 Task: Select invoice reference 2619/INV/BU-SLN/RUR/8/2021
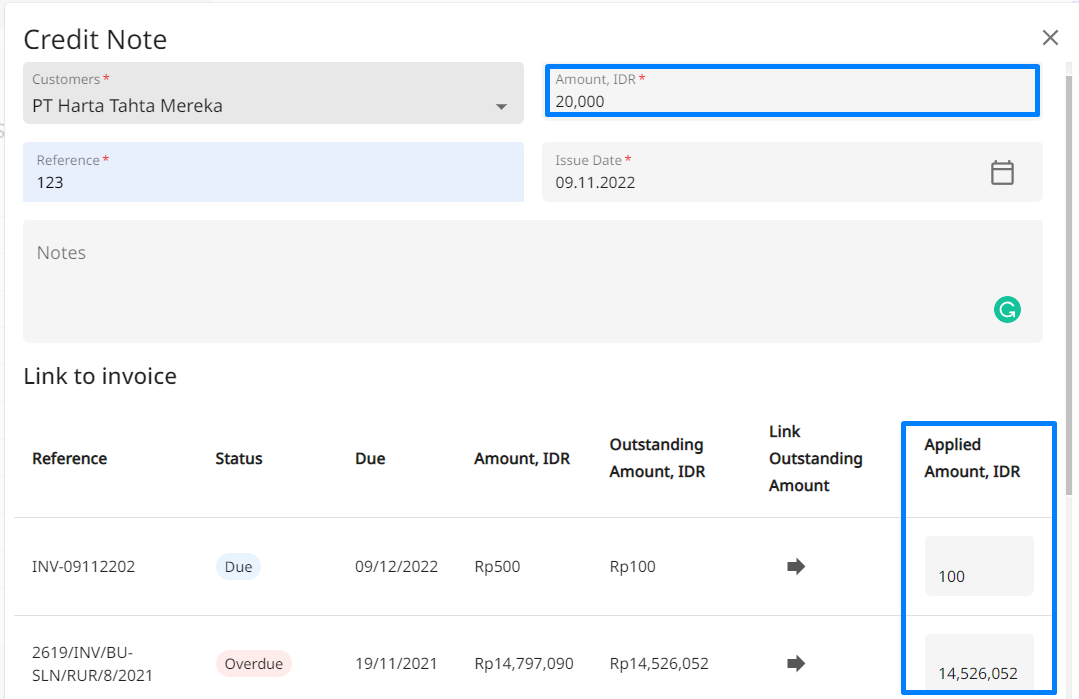[92, 663]
